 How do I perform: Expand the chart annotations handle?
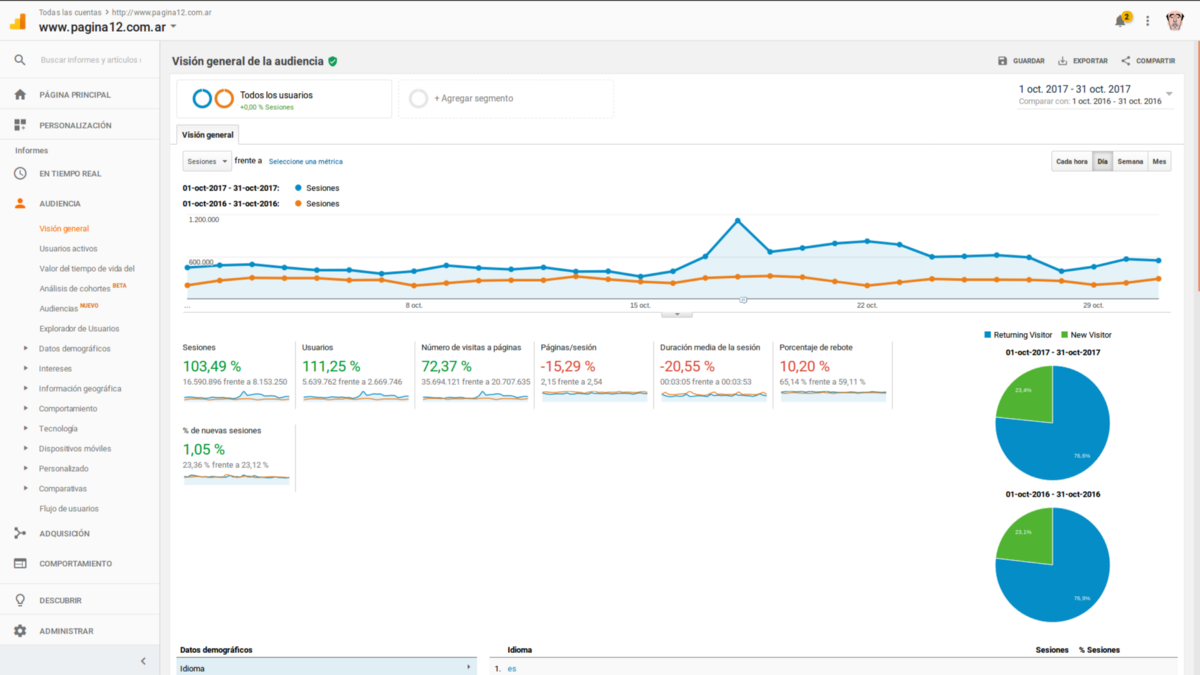coord(677,313)
